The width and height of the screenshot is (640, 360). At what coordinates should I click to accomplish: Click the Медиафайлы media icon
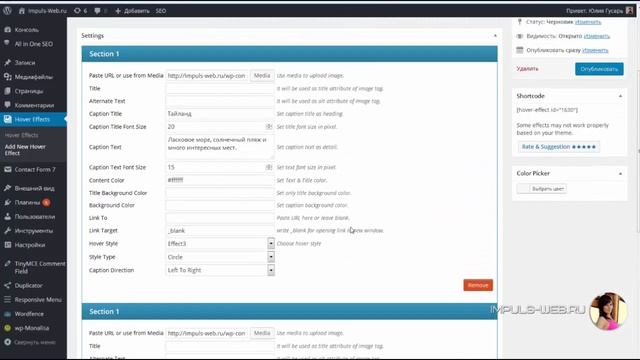[x=7, y=77]
